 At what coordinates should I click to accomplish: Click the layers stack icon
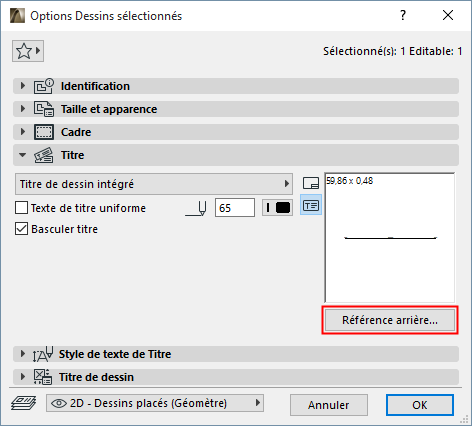click(x=23, y=403)
